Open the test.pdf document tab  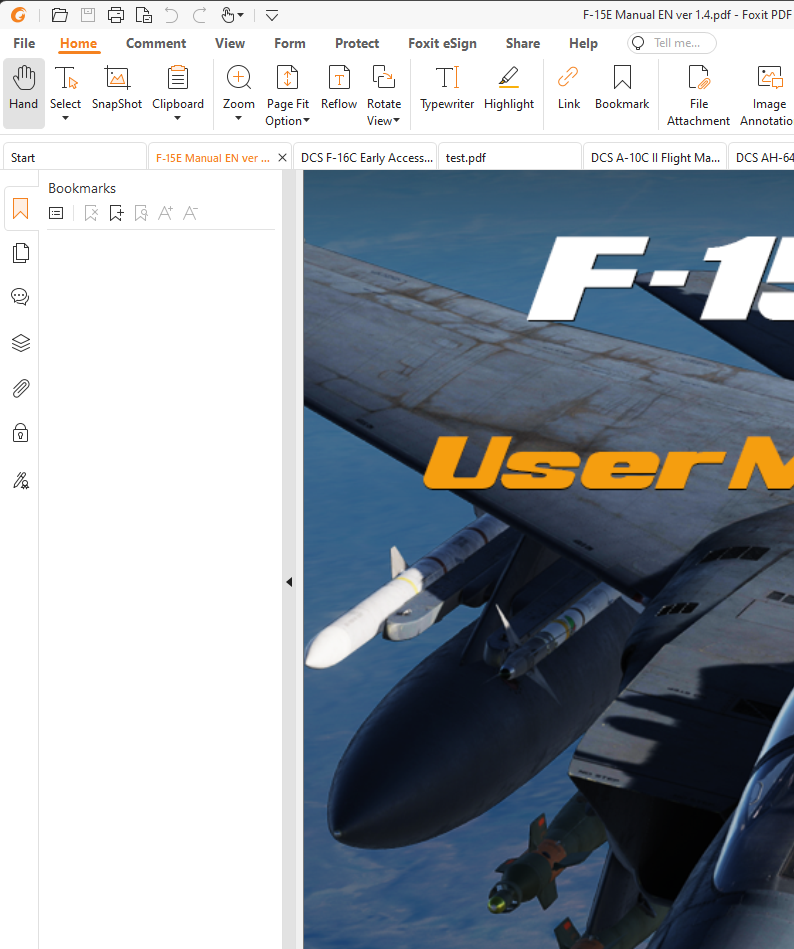pos(510,157)
